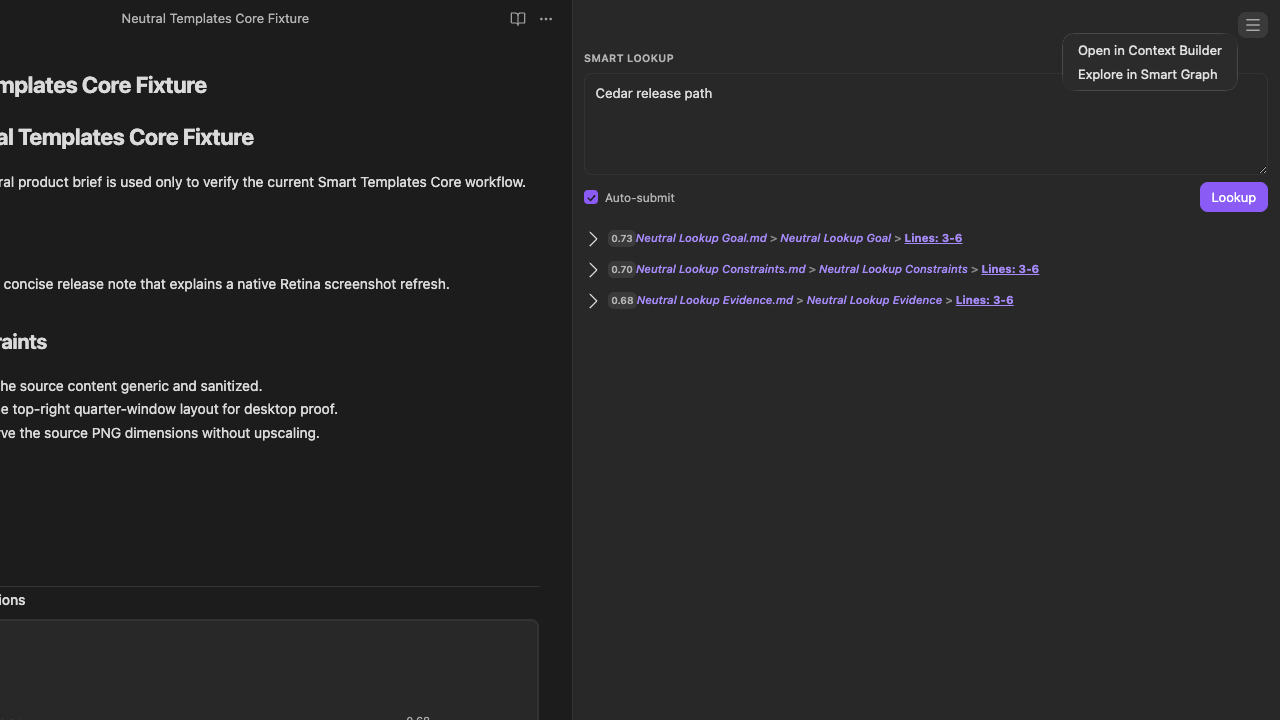Toggle the Auto-submit checkbox
Image resolution: width=1280 pixels, height=720 pixels.
point(591,197)
